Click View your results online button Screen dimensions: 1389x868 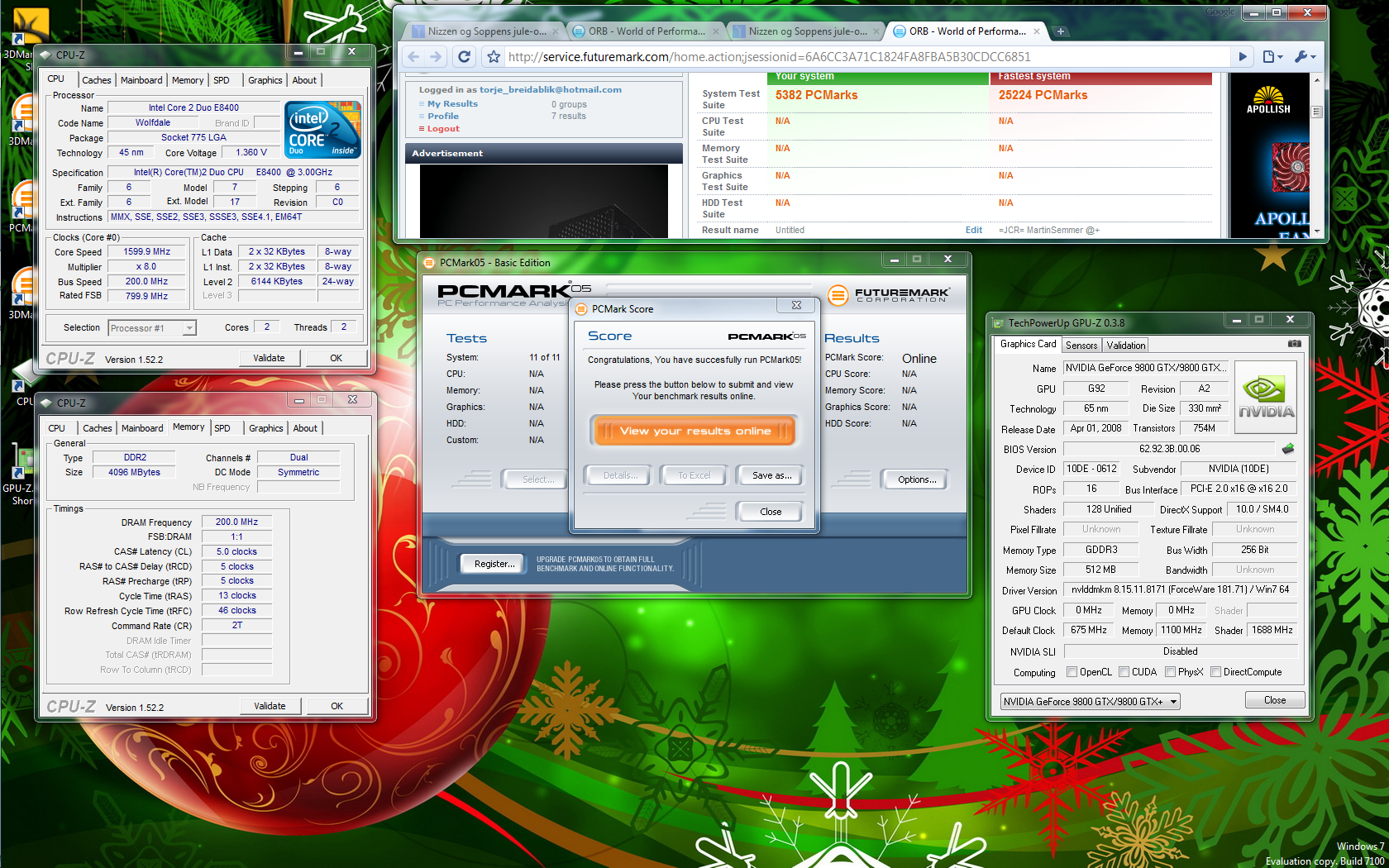click(694, 431)
